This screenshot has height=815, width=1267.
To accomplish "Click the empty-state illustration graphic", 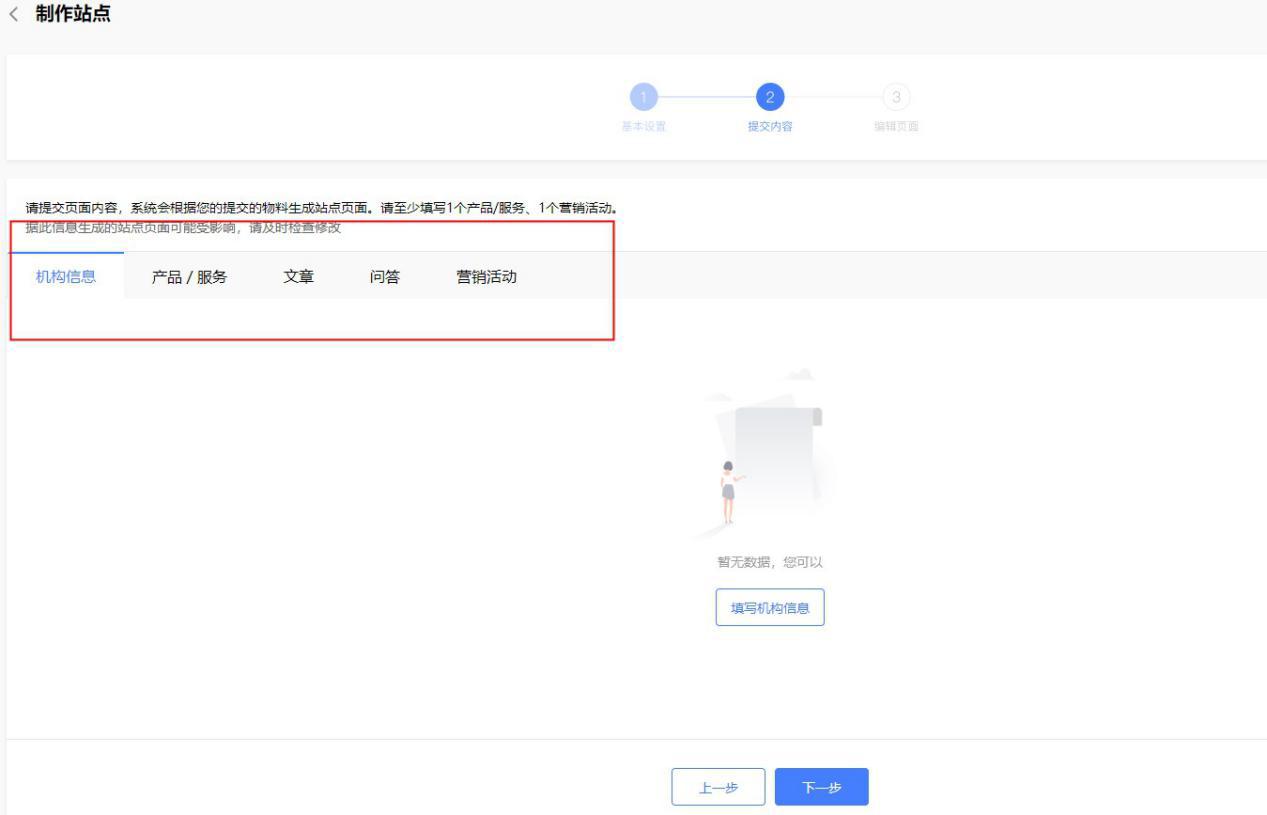I will [769, 450].
